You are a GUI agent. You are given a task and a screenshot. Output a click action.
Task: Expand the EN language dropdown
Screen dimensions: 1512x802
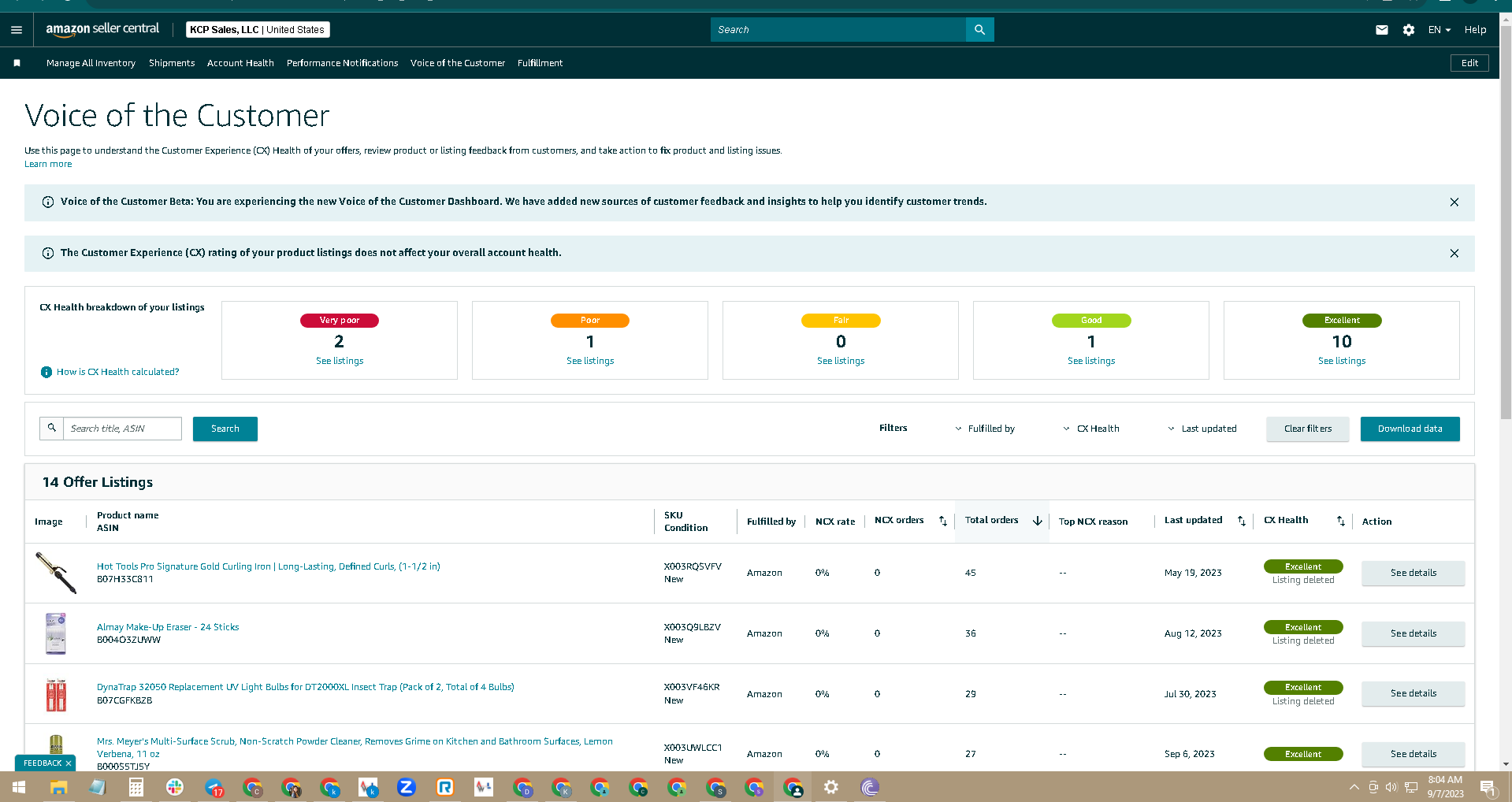(x=1439, y=30)
